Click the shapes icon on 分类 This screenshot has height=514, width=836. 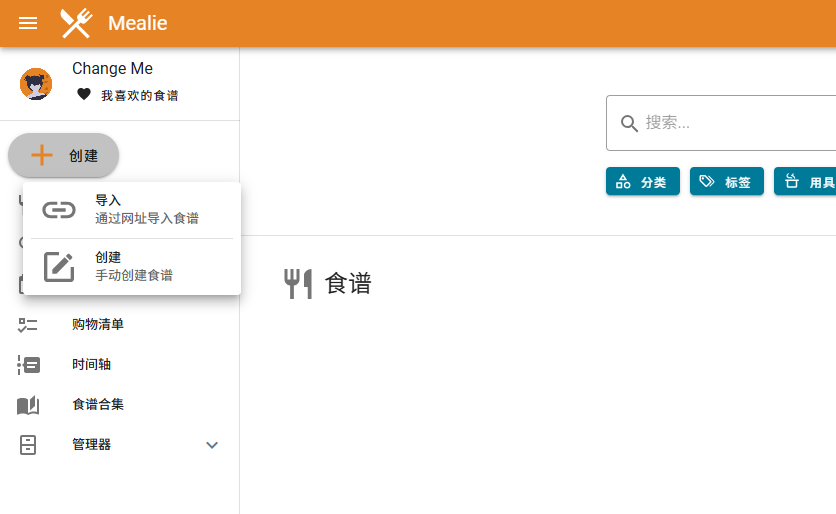623,181
